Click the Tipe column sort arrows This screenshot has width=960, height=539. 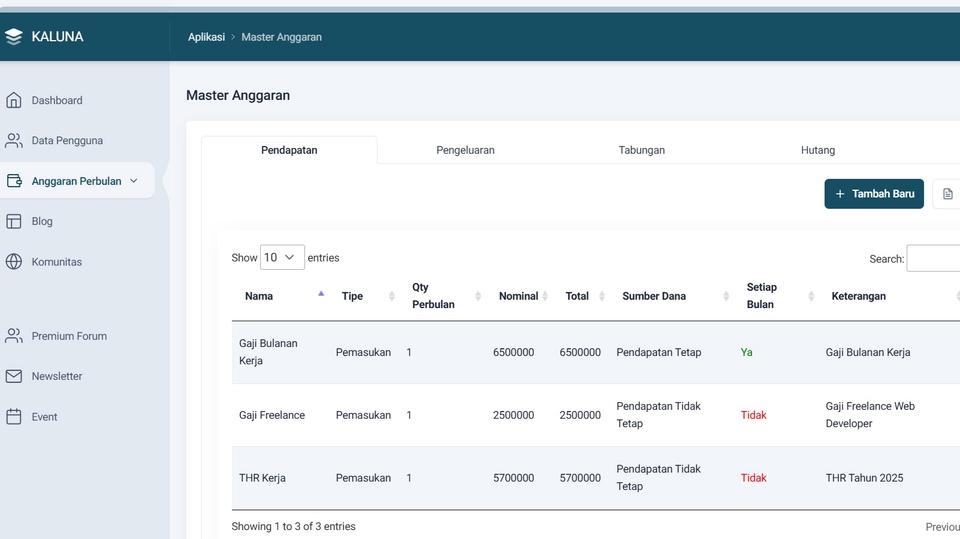(x=391, y=296)
